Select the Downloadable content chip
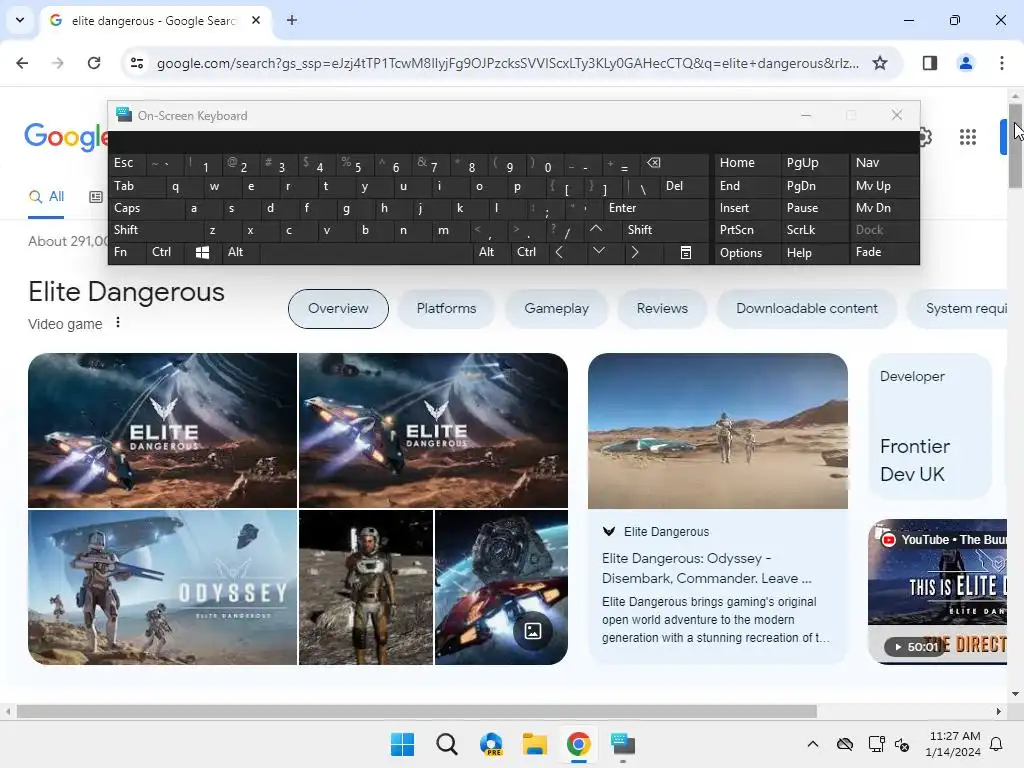Viewport: 1024px width, 768px height. [x=807, y=308]
